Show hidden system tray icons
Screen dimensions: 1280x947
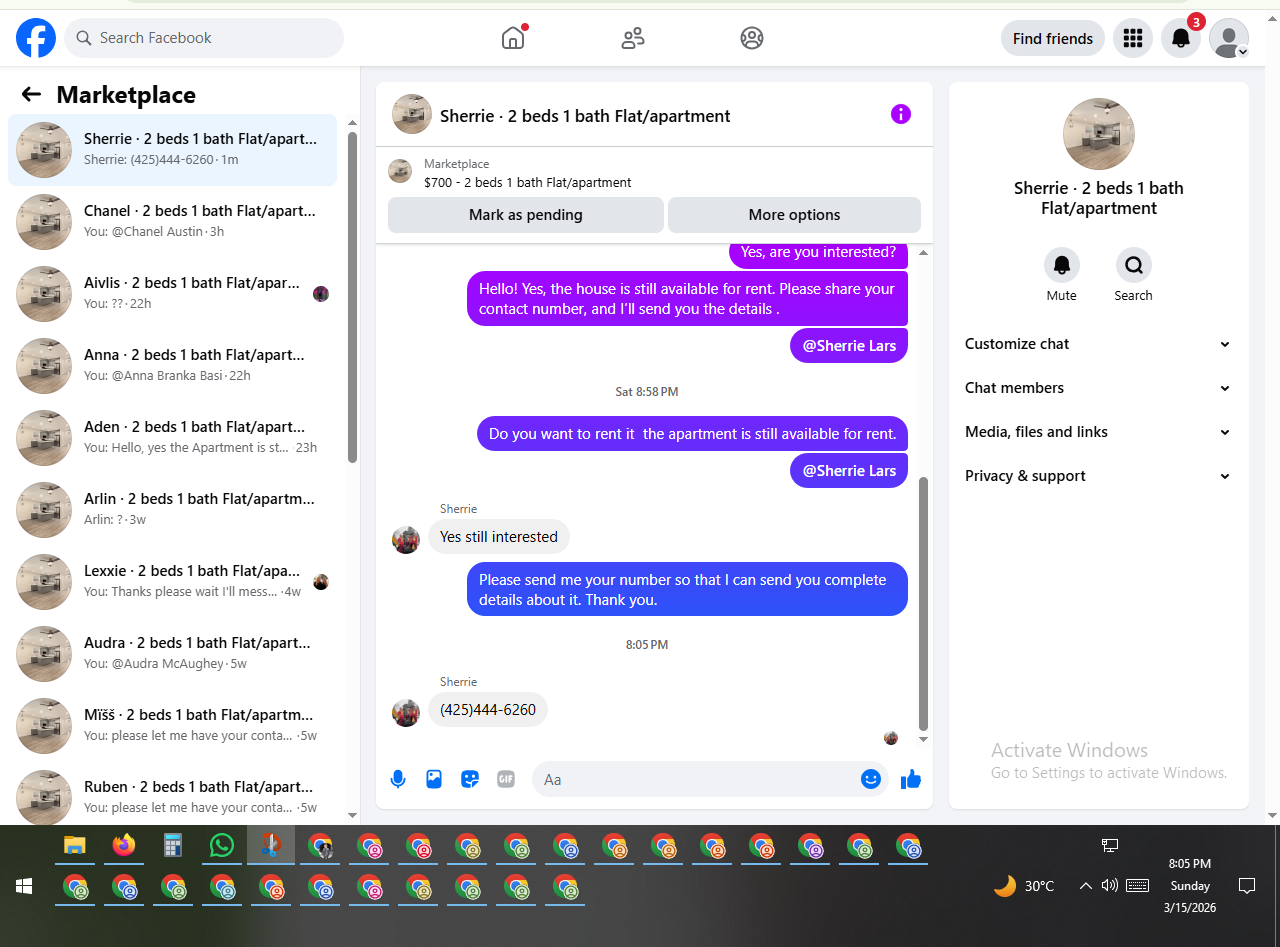[1085, 886]
